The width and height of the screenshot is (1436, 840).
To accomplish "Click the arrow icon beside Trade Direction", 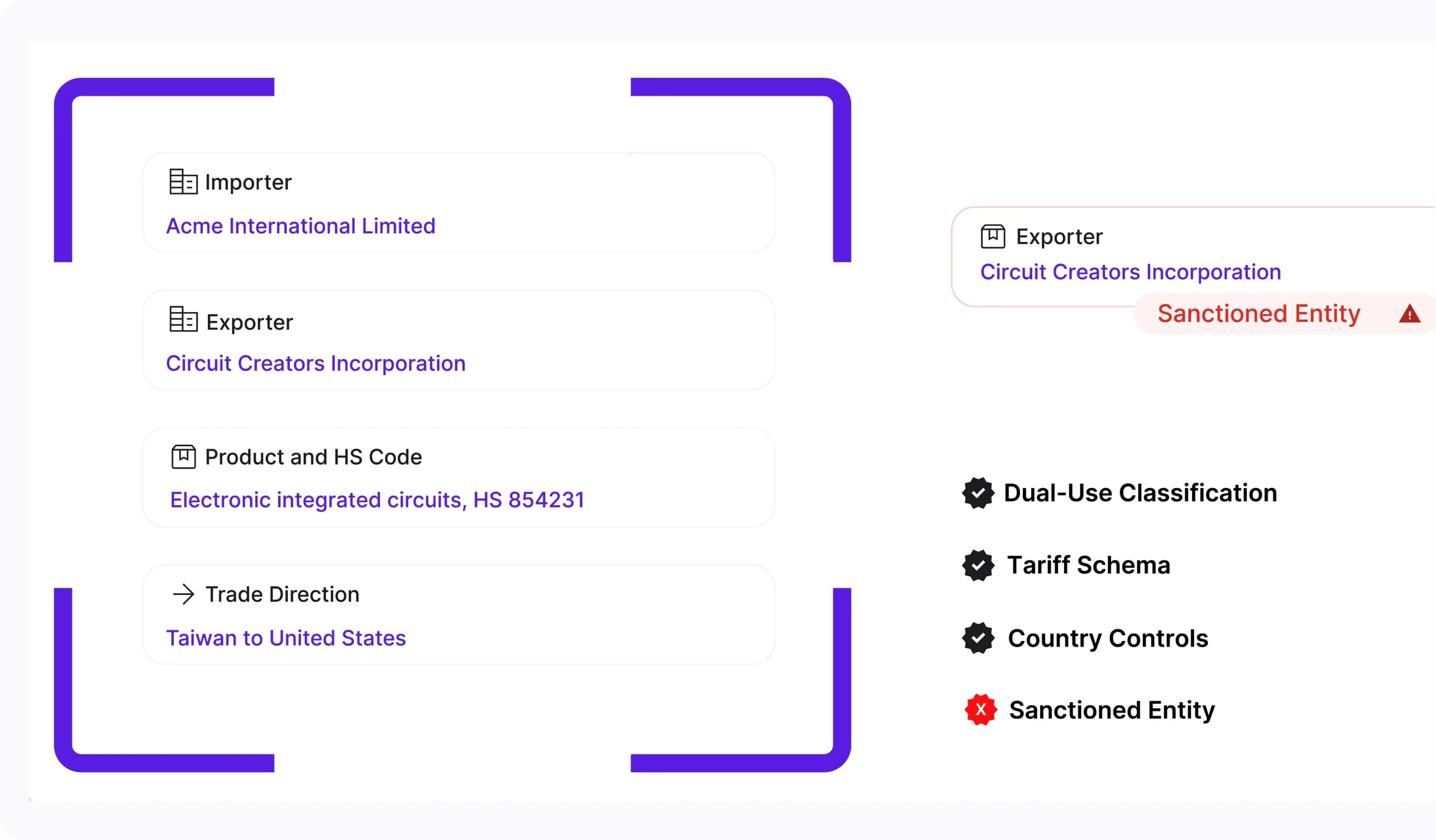I will [183, 594].
